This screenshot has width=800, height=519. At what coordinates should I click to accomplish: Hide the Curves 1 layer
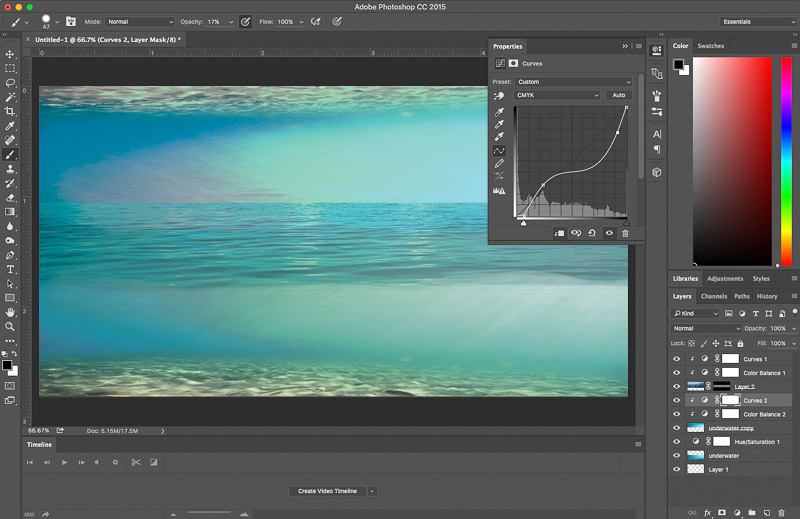677,359
